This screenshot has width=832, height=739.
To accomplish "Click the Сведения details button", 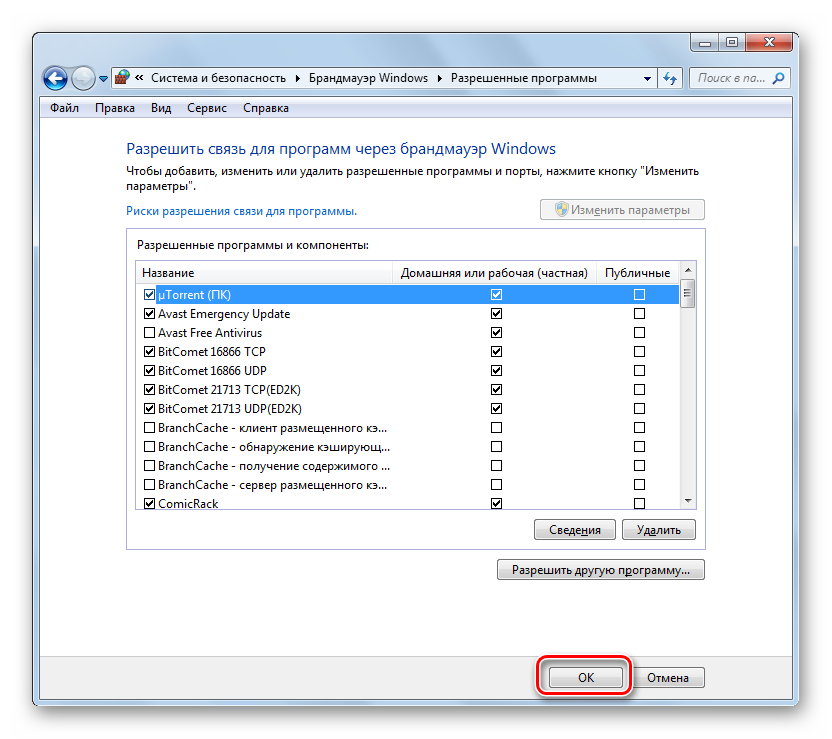I will 575,530.
